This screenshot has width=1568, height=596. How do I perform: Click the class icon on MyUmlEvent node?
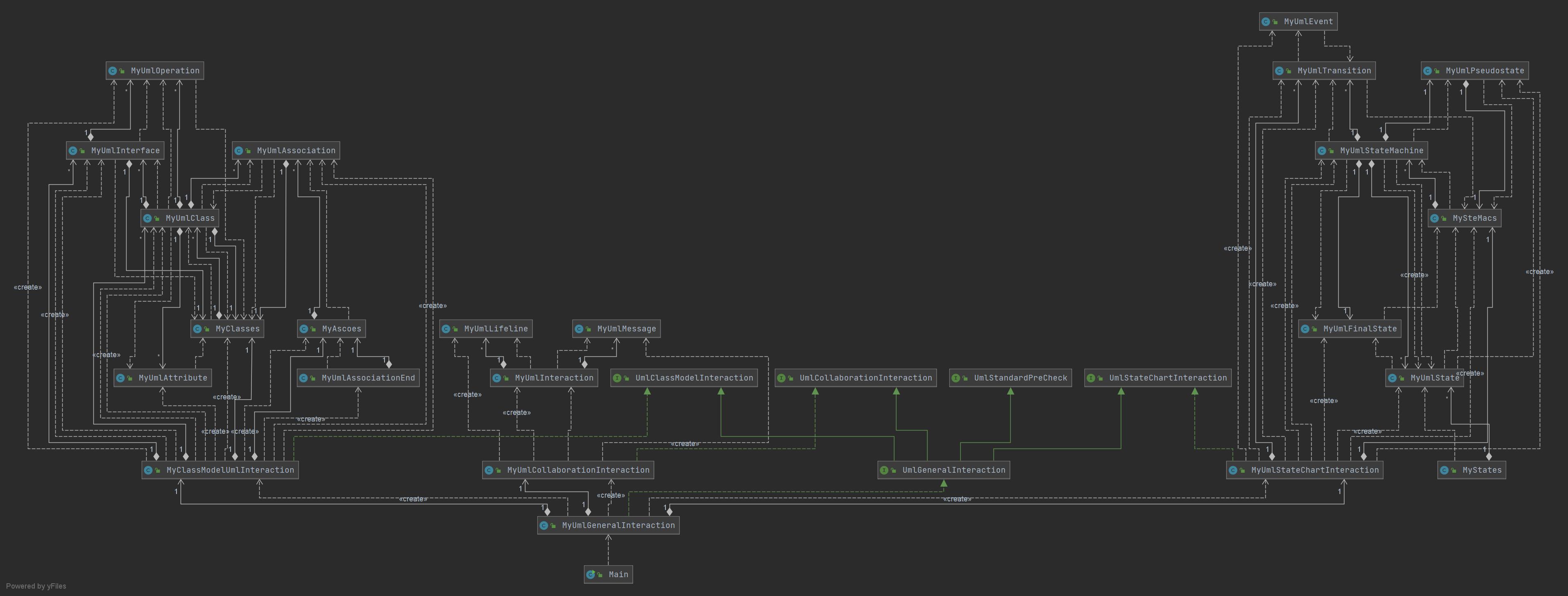pyautogui.click(x=1266, y=22)
